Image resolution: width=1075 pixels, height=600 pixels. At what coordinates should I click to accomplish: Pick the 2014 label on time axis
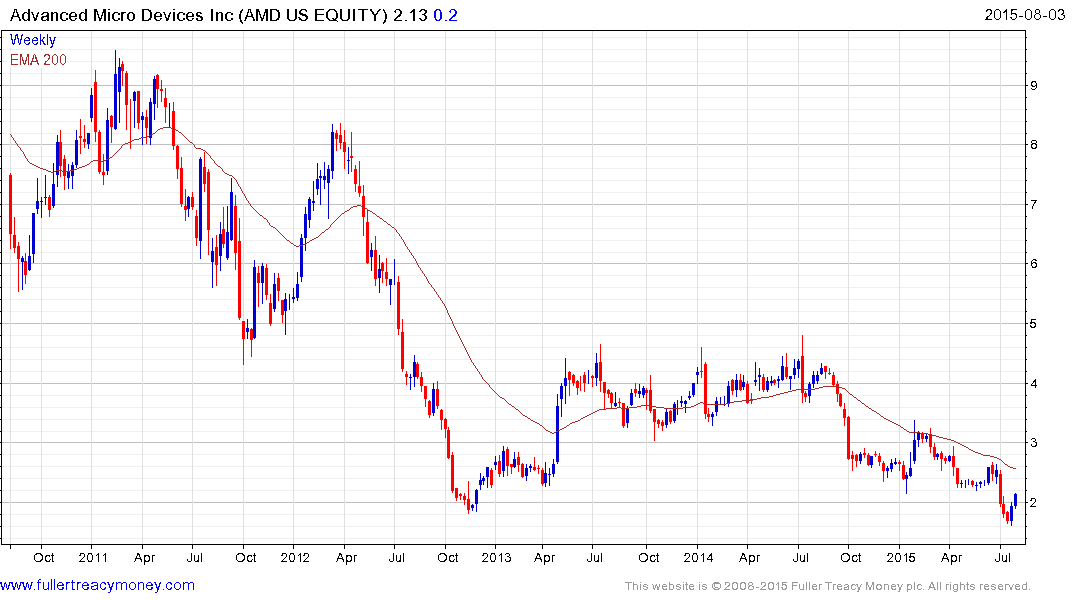(698, 557)
